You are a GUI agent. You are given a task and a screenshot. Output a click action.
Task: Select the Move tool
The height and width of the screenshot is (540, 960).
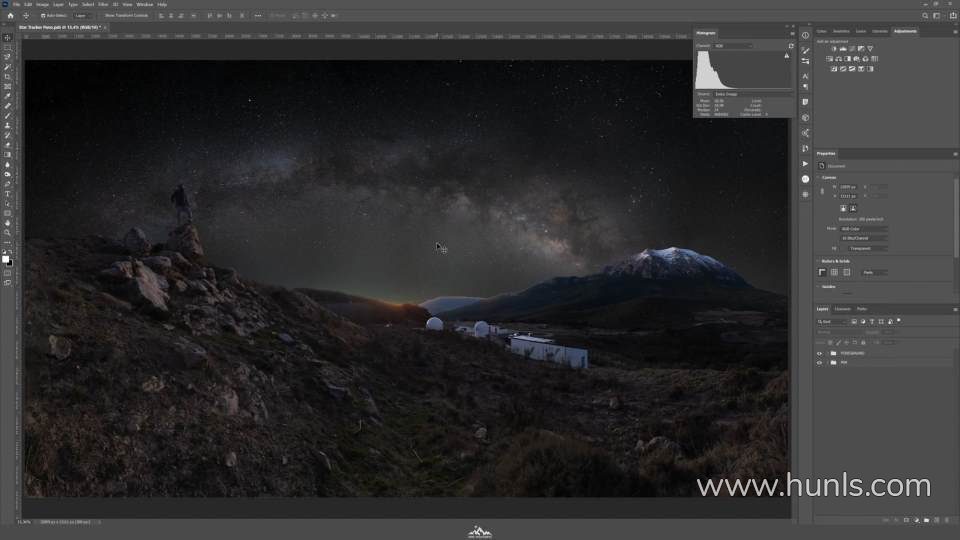click(x=7, y=37)
